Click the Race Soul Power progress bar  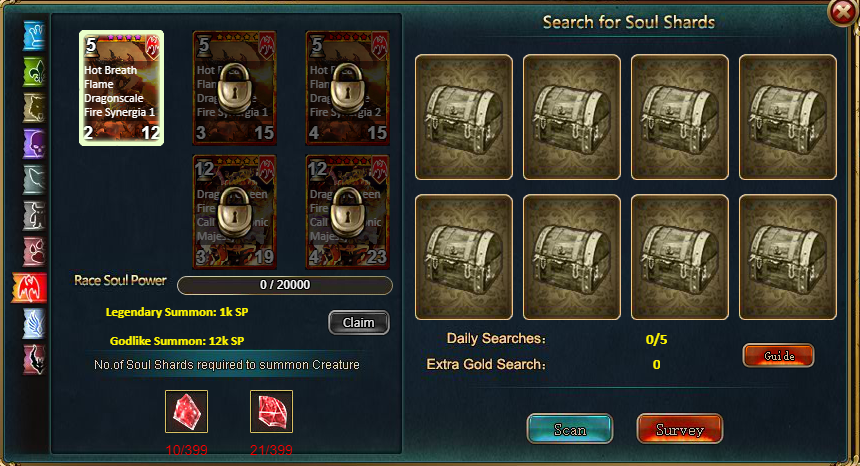(285, 285)
